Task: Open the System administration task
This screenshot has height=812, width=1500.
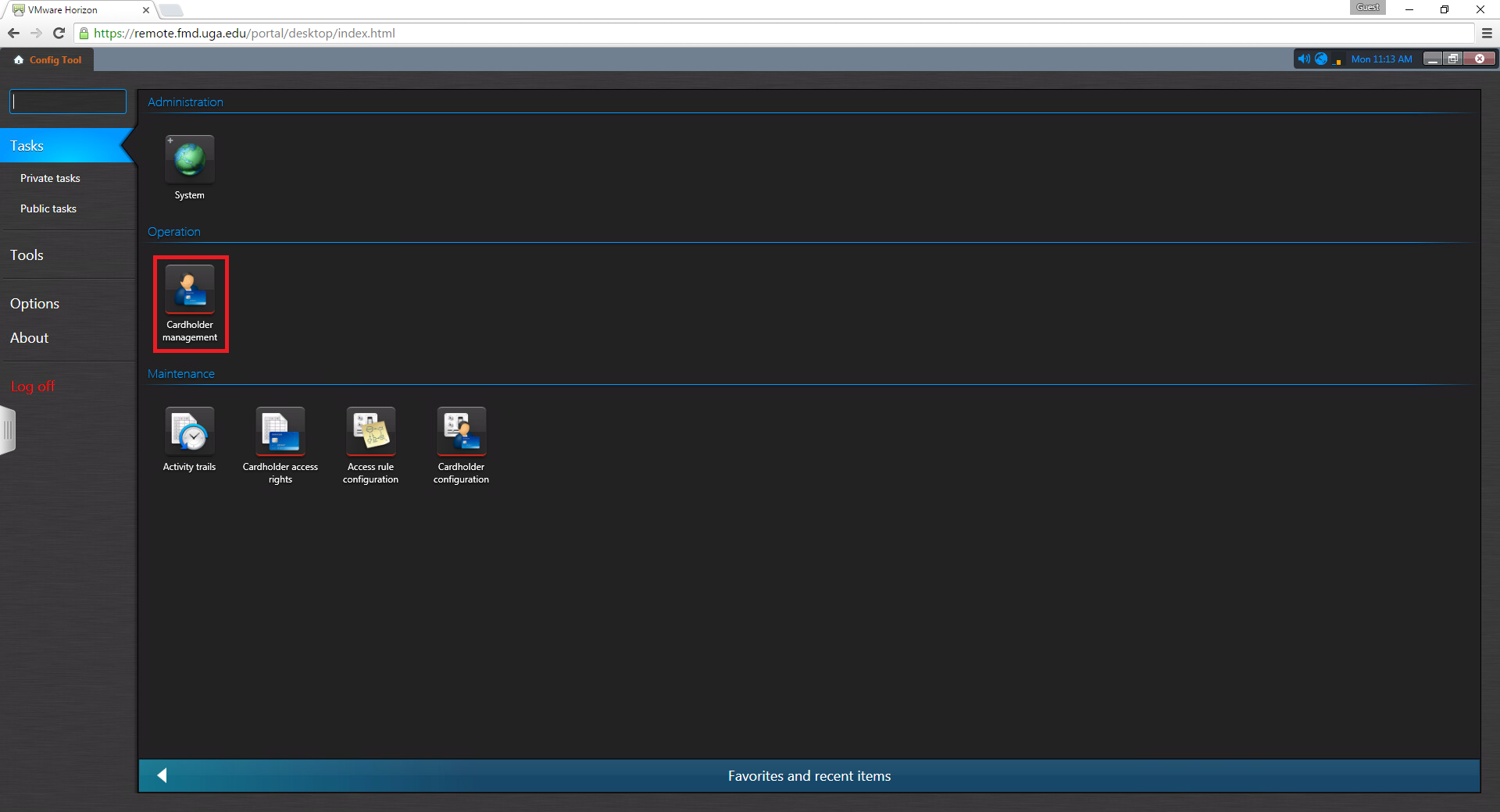Action: pyautogui.click(x=189, y=160)
